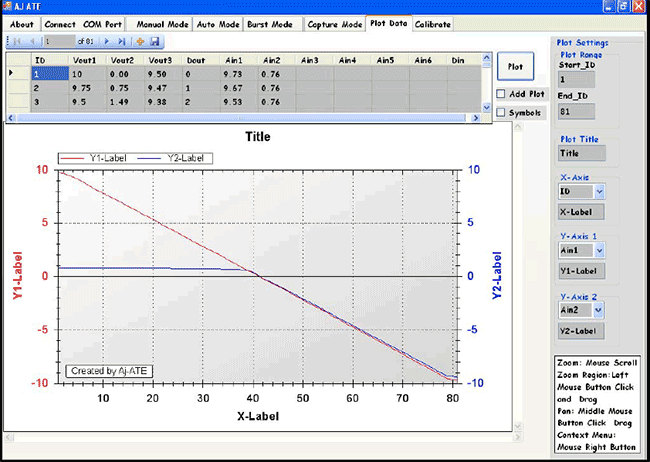This screenshot has width=650, height=462.
Task: Edit the Plot Title text field
Action: [582, 153]
